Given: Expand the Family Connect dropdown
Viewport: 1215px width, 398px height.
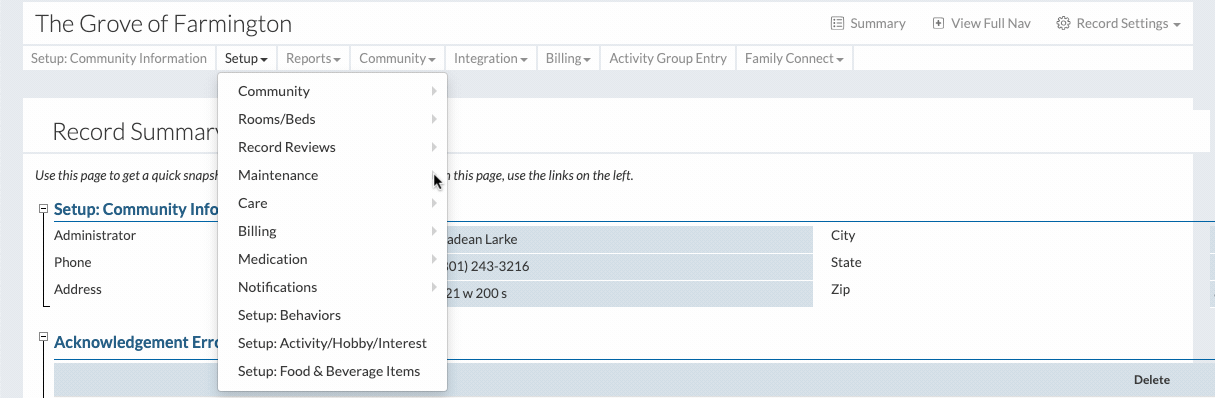Looking at the screenshot, I should tap(794, 58).
